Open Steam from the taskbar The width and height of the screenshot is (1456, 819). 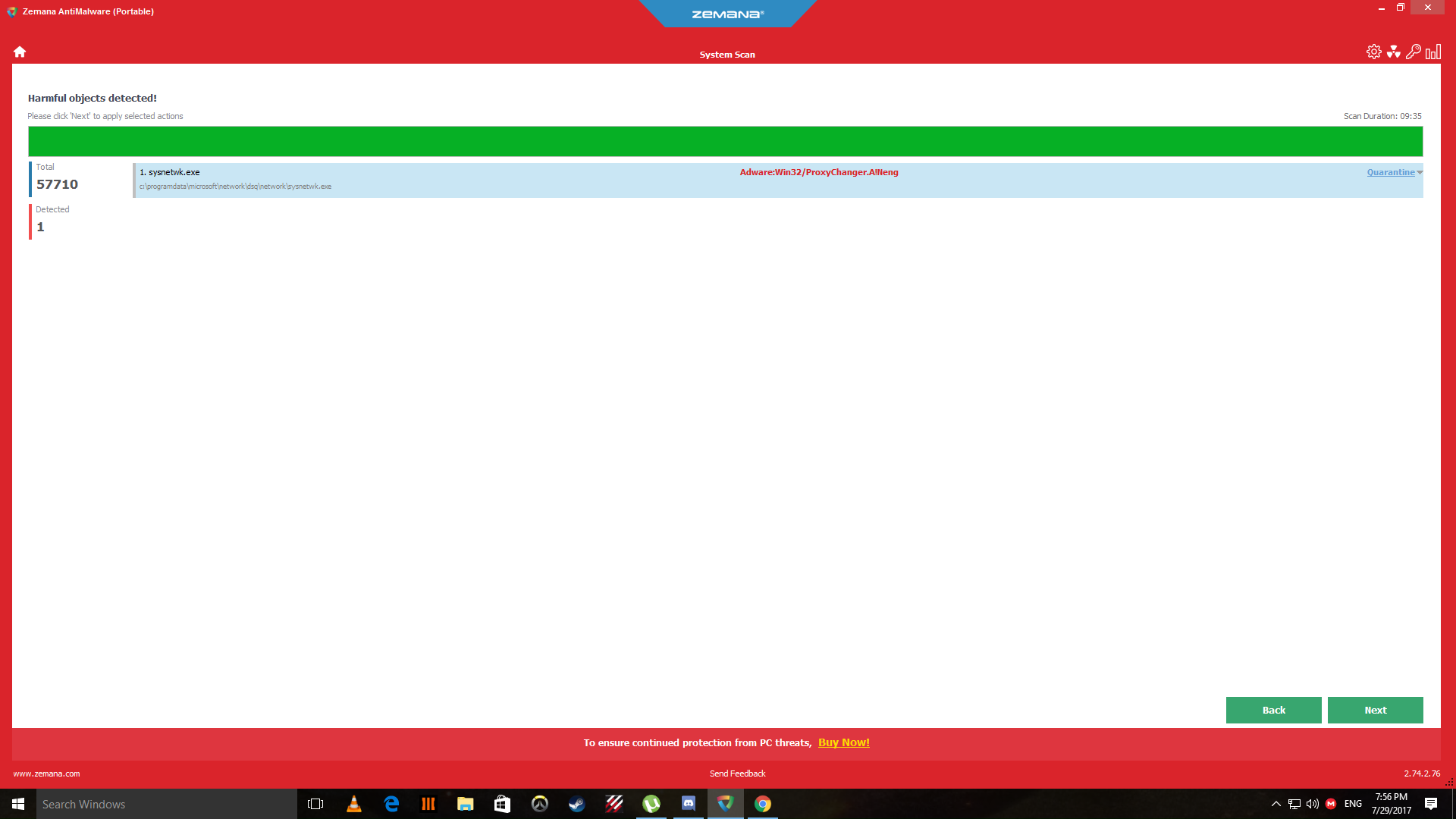point(576,804)
